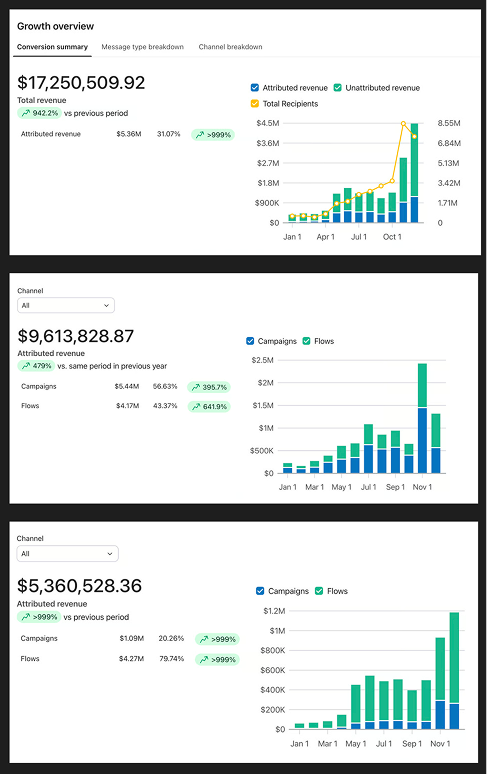Toggle the Unattributed revenue checkbox

coord(337,88)
